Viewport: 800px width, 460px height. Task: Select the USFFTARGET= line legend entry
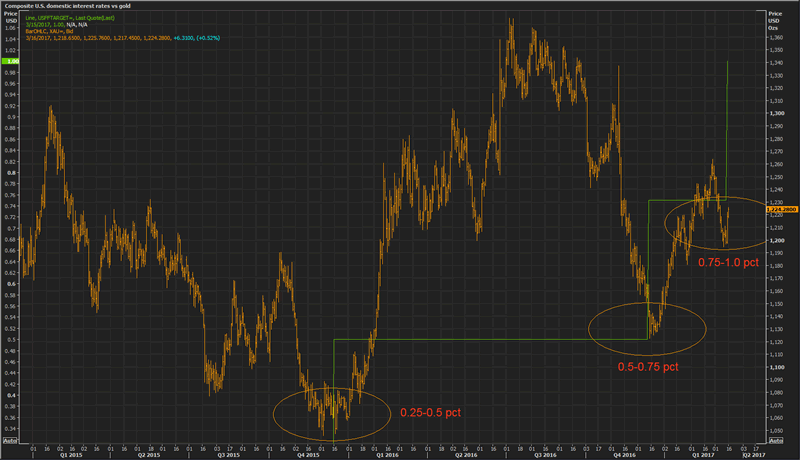tap(70, 18)
